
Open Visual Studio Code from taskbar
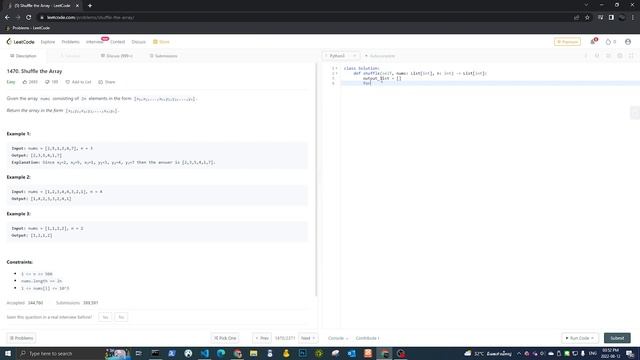(204, 353)
